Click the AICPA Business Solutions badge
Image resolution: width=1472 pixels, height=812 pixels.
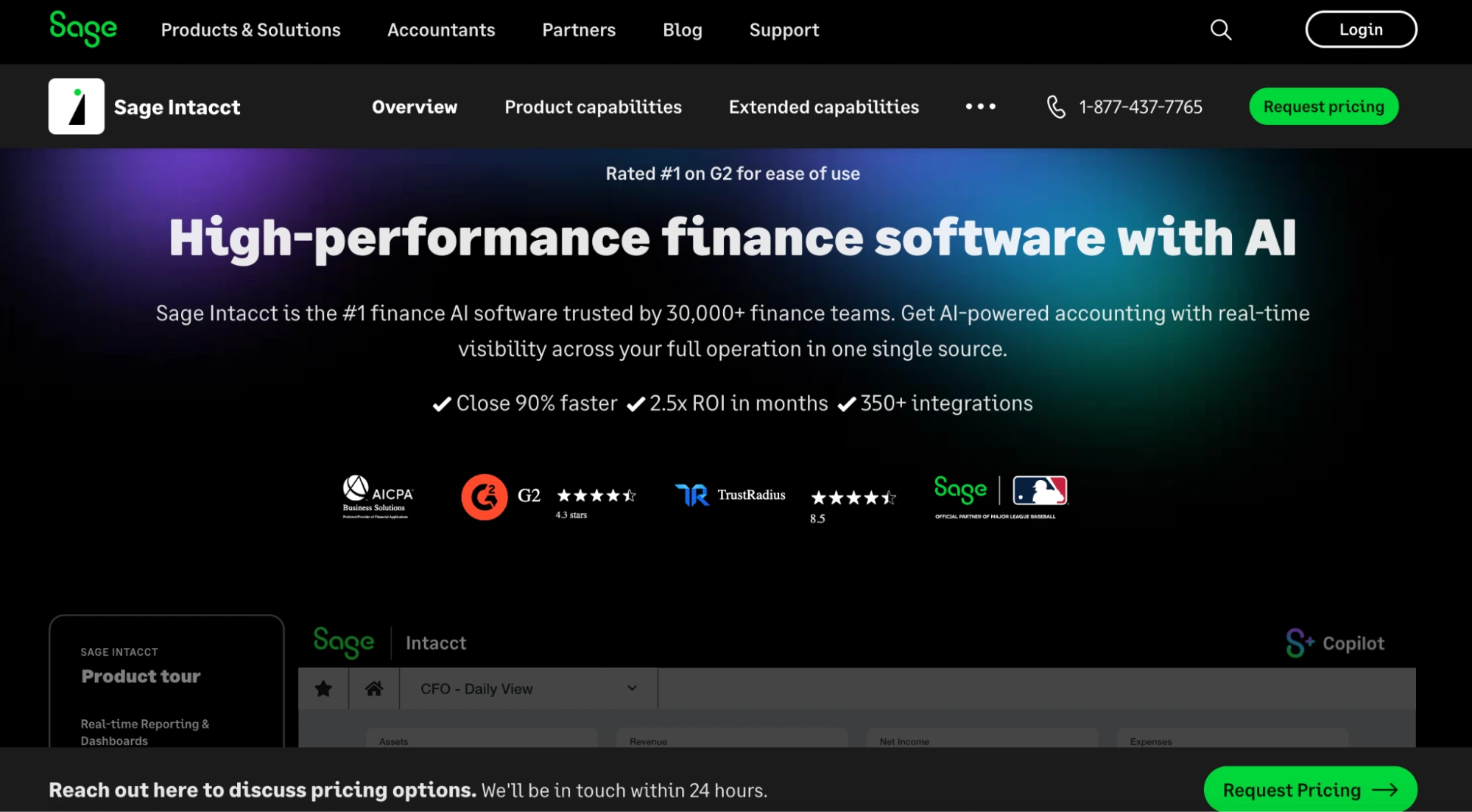[x=377, y=497]
